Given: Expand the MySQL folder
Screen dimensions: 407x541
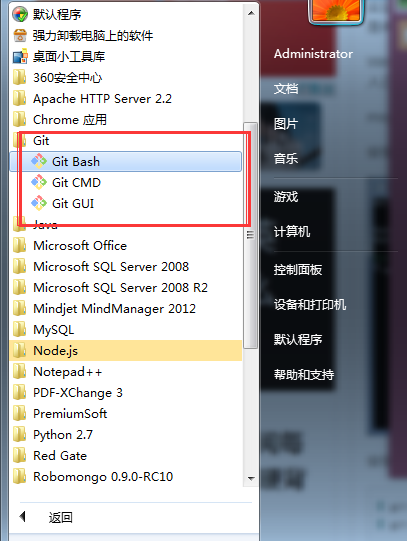Looking at the screenshot, I should coord(126,330).
